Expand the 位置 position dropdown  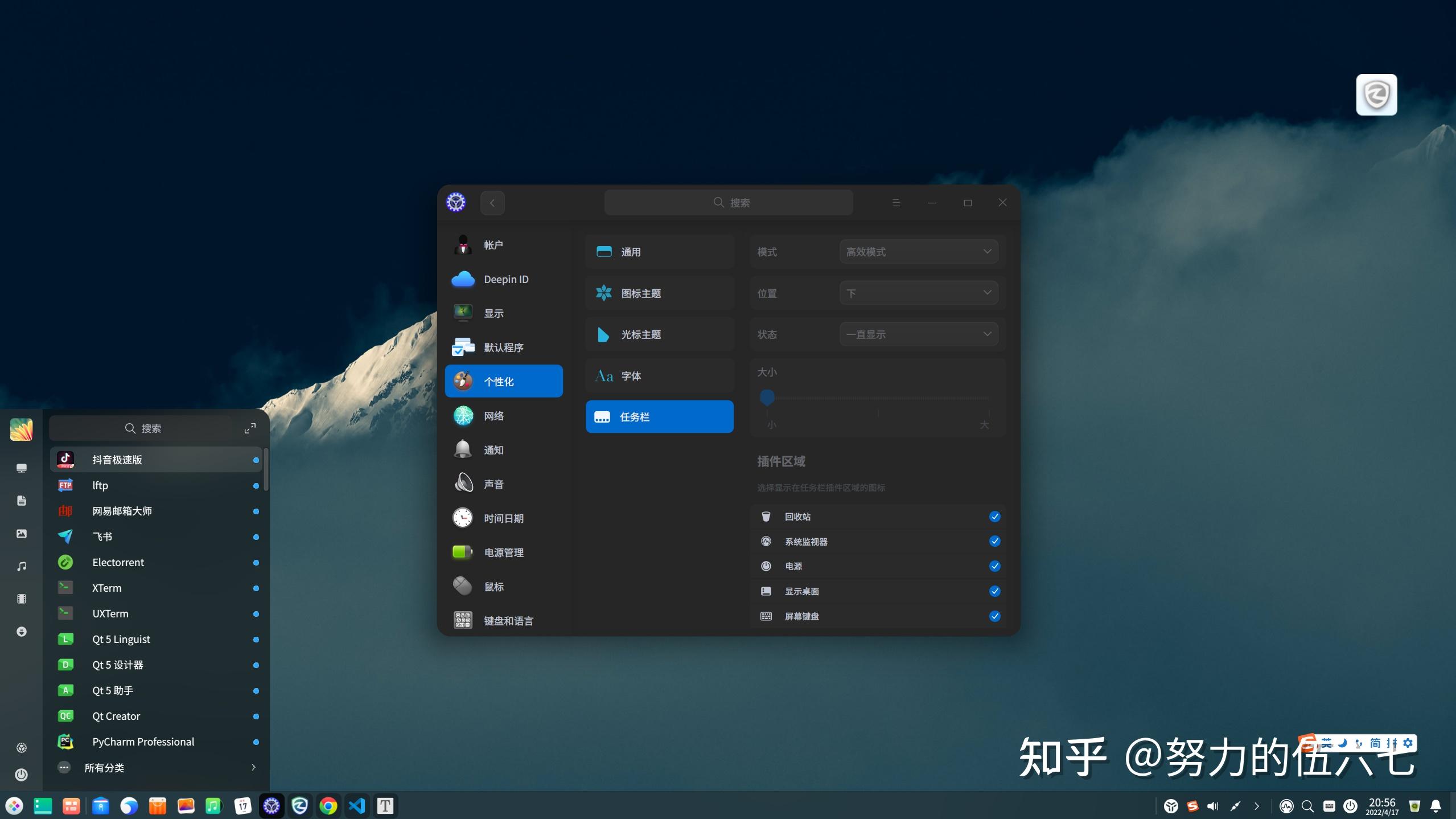[x=919, y=293]
